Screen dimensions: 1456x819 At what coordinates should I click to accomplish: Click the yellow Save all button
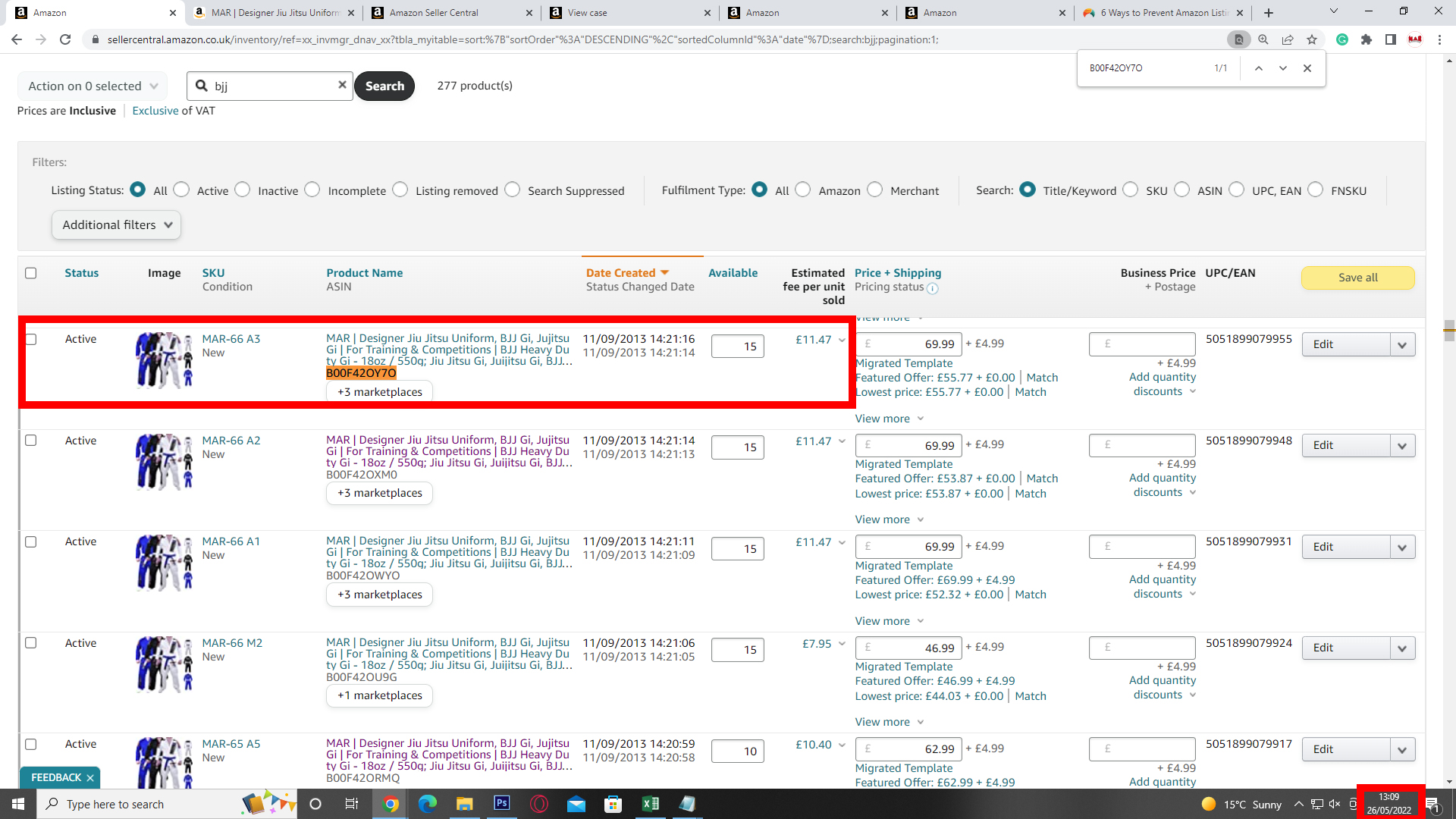point(1357,278)
